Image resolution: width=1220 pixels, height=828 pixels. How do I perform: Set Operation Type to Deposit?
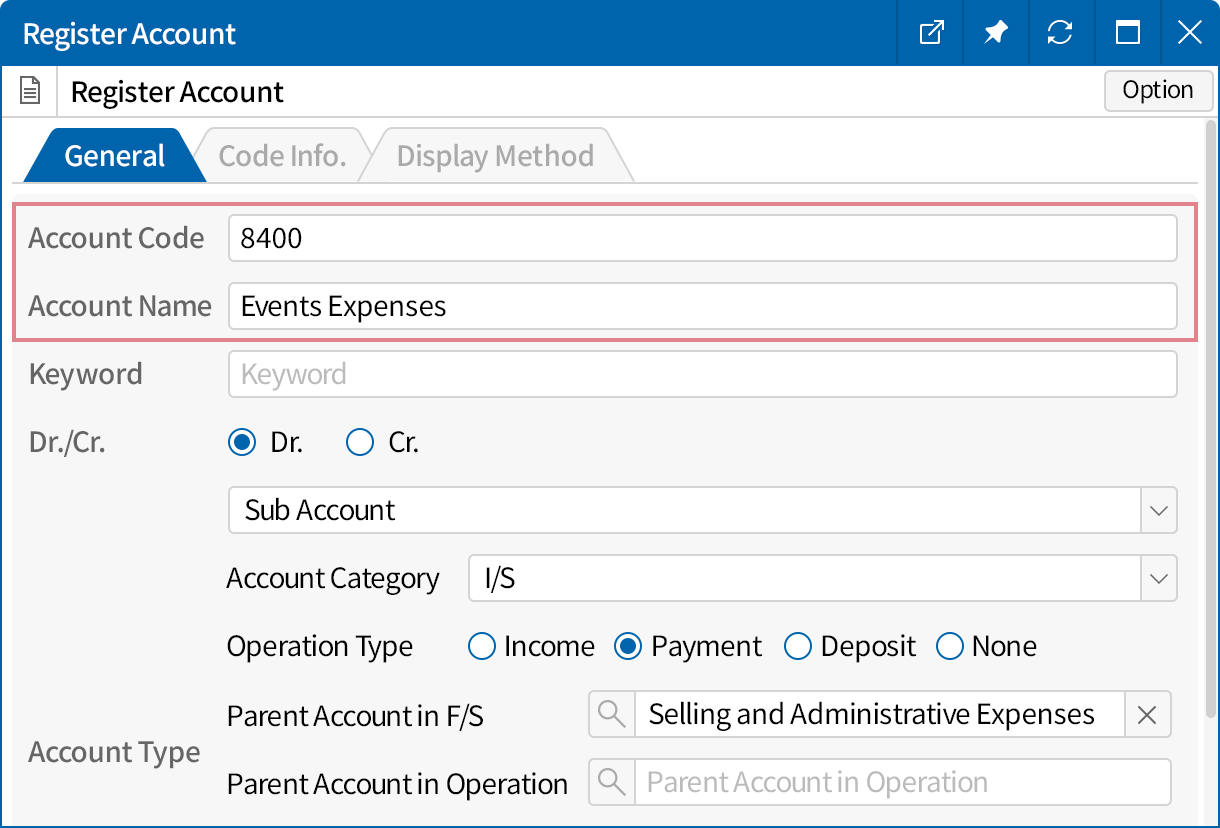coord(798,647)
